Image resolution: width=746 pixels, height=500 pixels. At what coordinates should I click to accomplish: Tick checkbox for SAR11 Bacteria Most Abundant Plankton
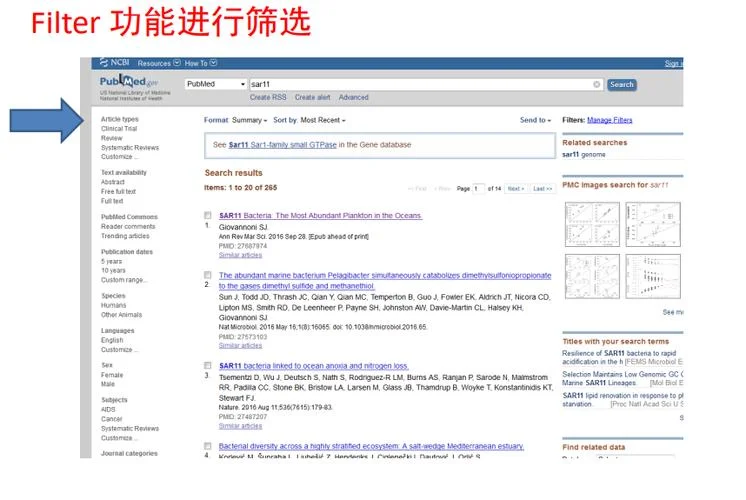pos(207,216)
